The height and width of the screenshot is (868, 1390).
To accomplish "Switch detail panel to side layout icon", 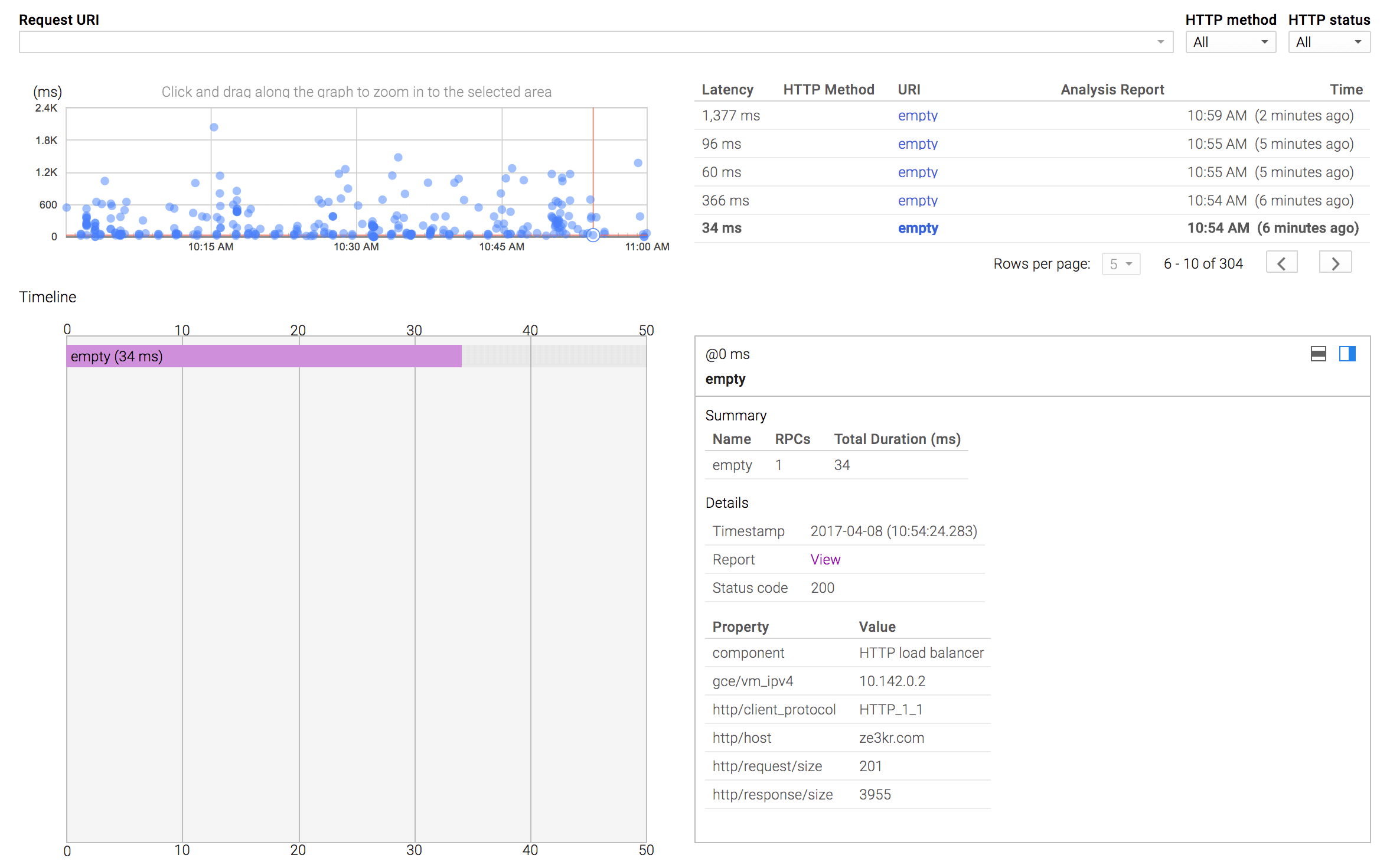I will pyautogui.click(x=1347, y=354).
